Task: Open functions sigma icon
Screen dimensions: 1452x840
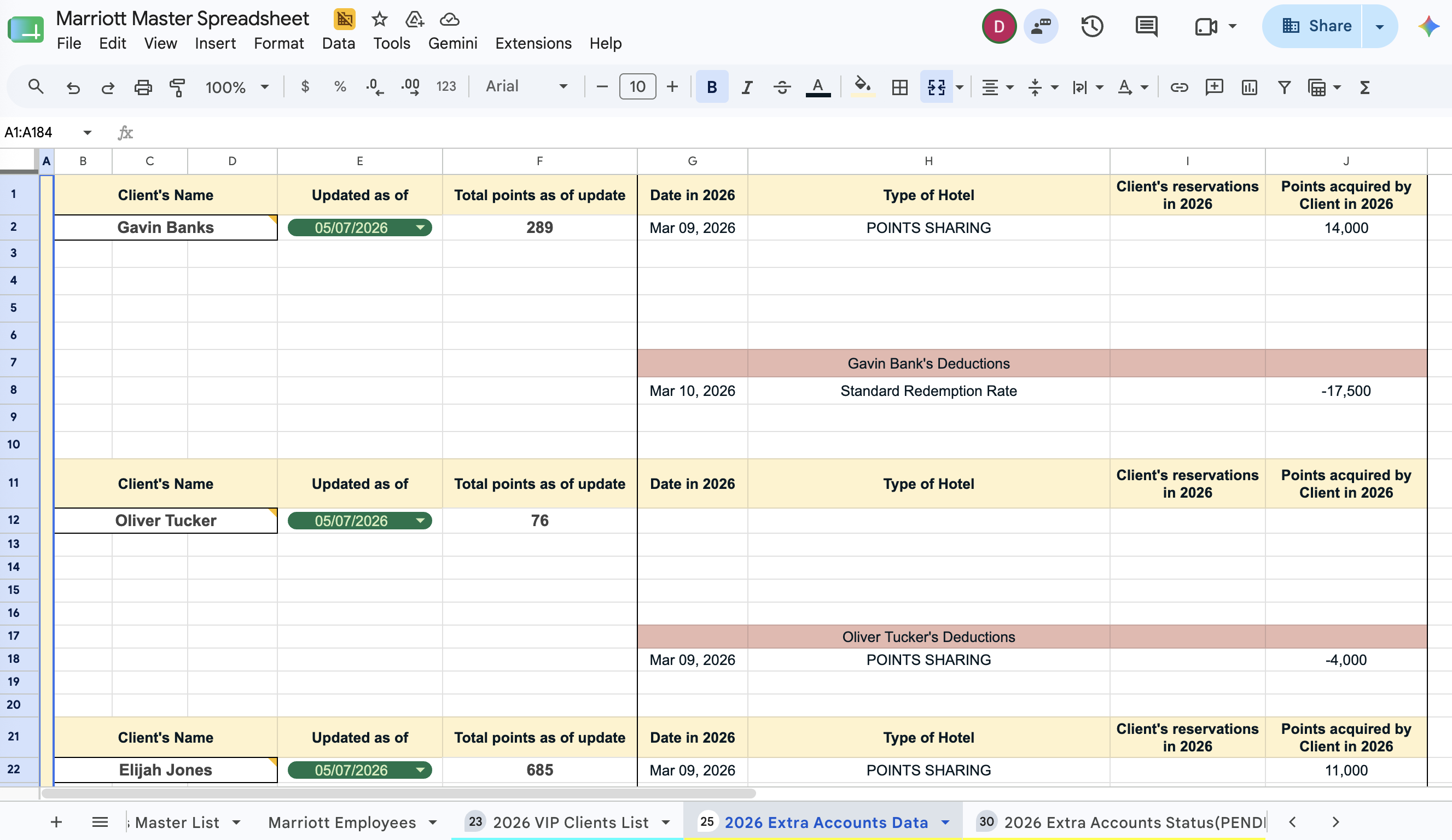Action: click(1364, 87)
